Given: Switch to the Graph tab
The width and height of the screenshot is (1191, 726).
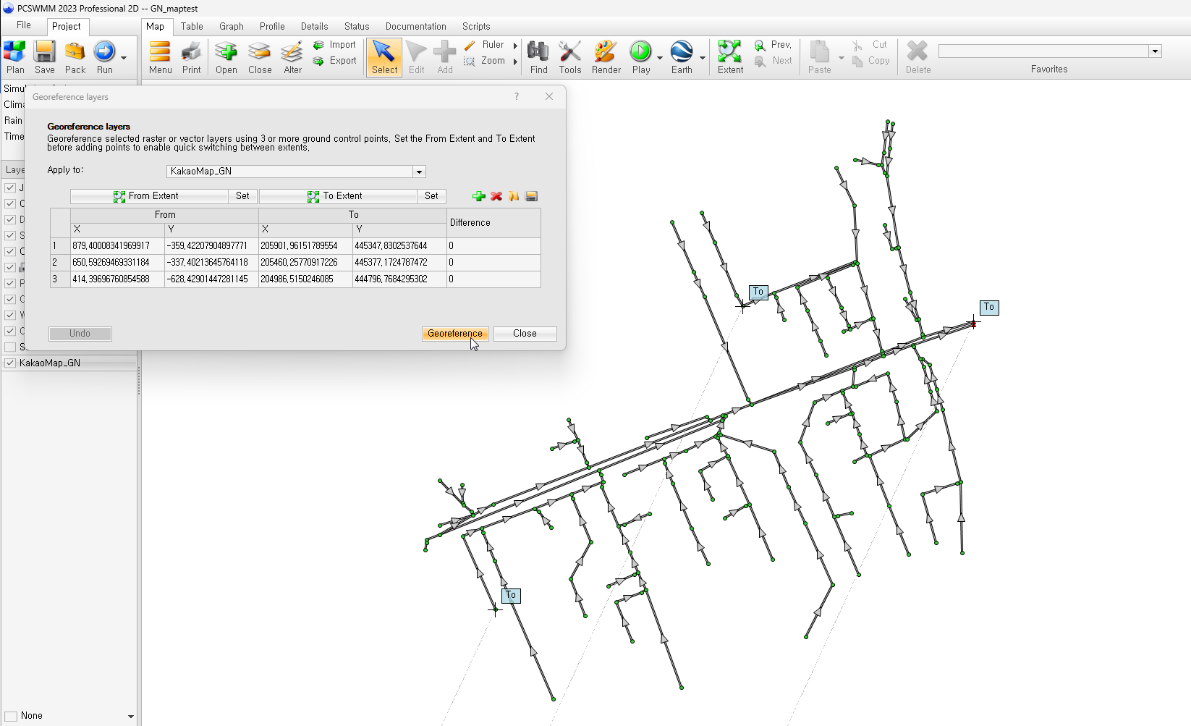Looking at the screenshot, I should pyautogui.click(x=231, y=27).
